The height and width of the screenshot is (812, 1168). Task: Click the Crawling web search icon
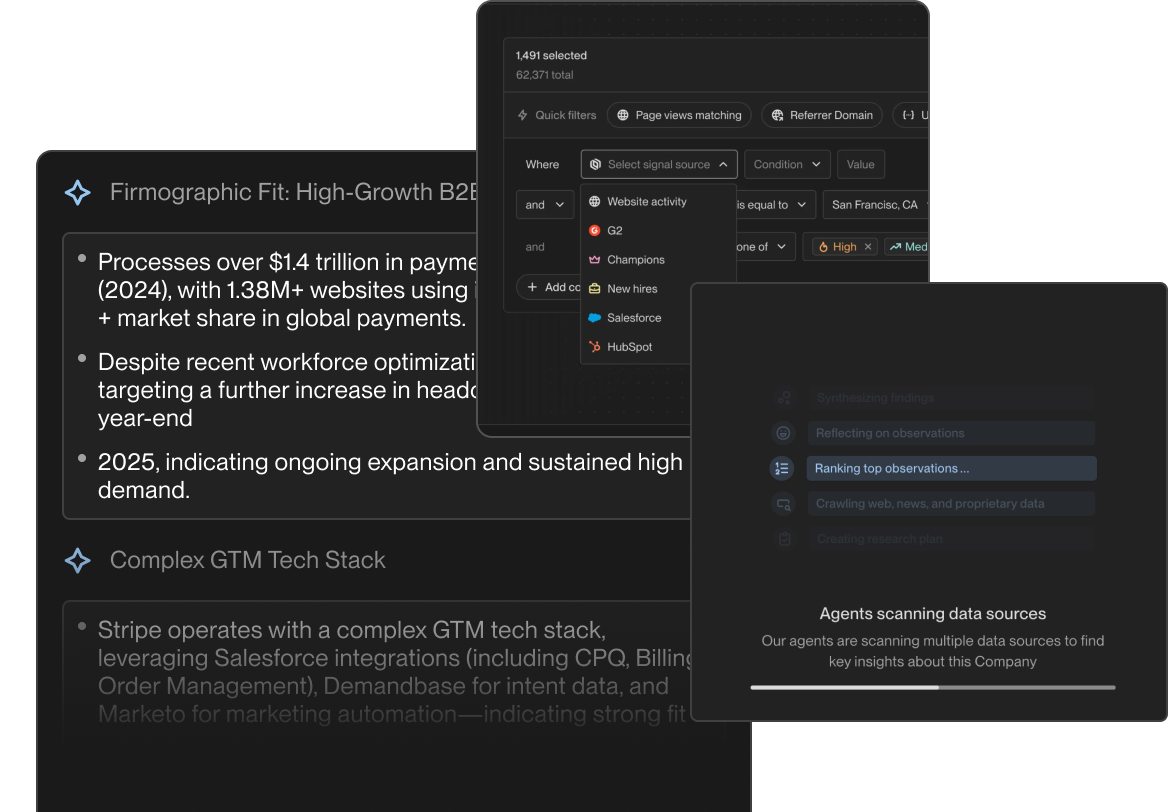784,504
